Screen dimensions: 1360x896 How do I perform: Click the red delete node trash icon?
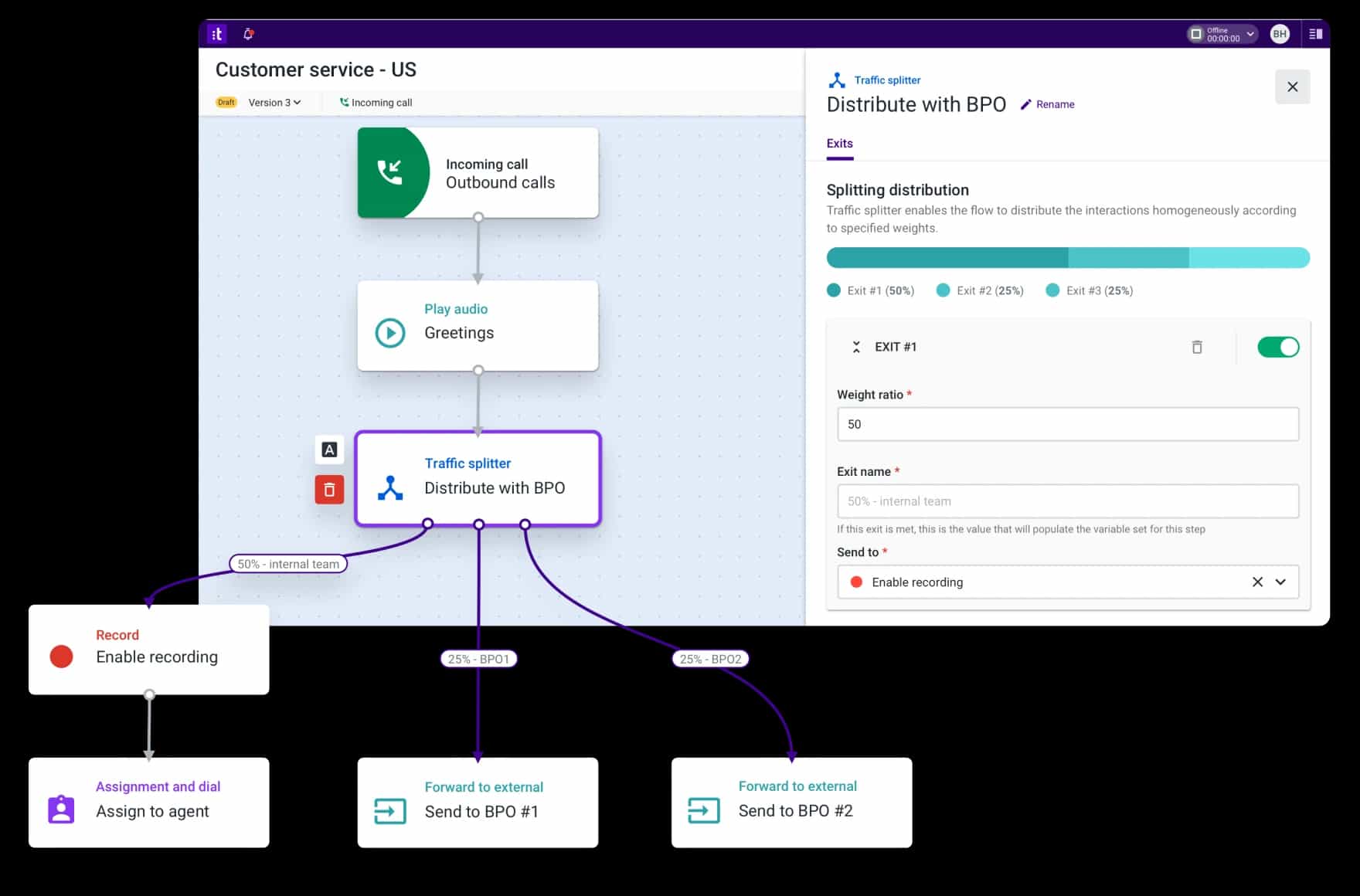(x=329, y=489)
